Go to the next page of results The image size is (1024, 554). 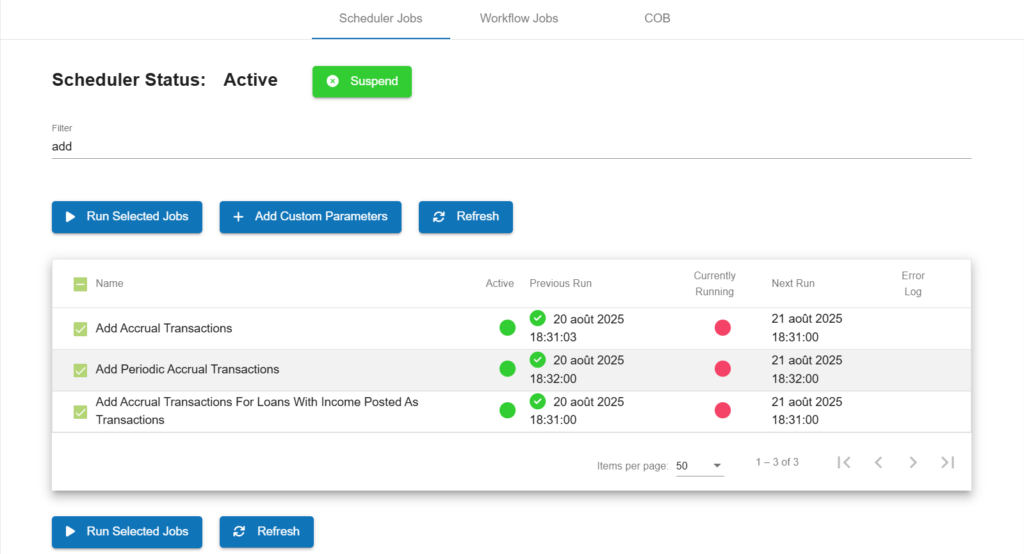[x=913, y=463]
